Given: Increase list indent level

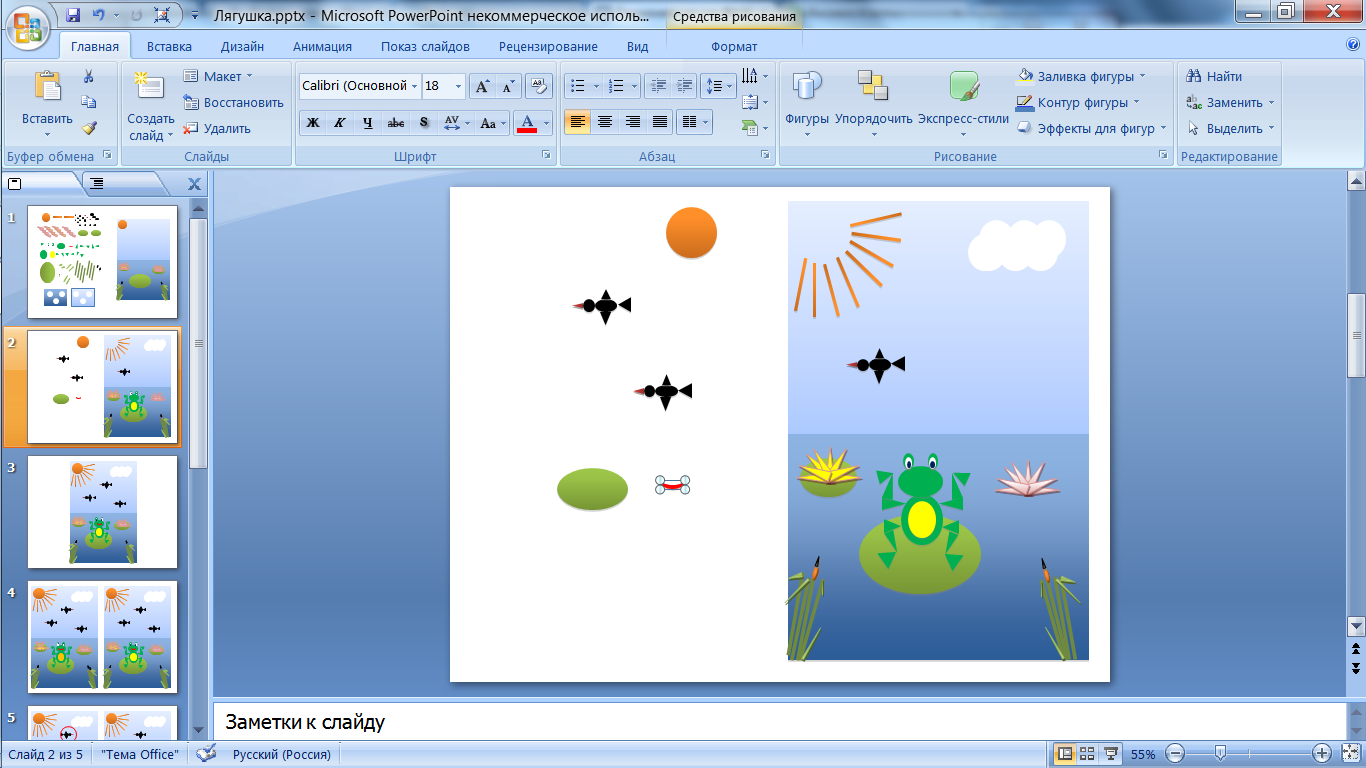Looking at the screenshot, I should 684,86.
